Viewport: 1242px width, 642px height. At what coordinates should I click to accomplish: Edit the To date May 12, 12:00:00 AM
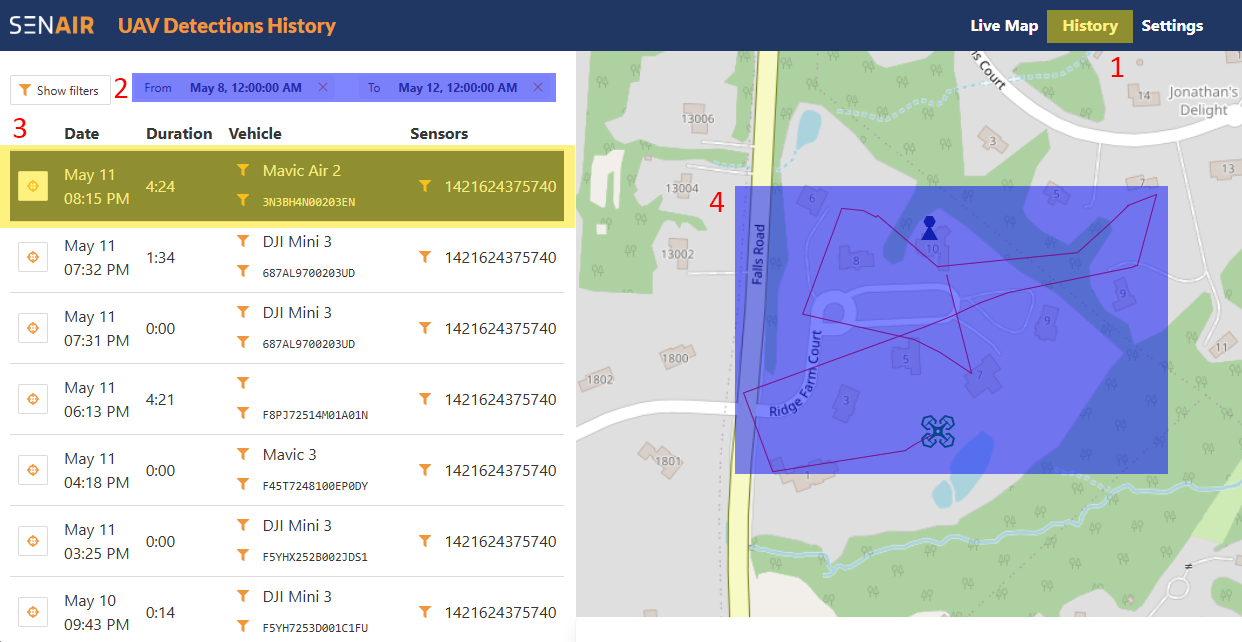458,88
